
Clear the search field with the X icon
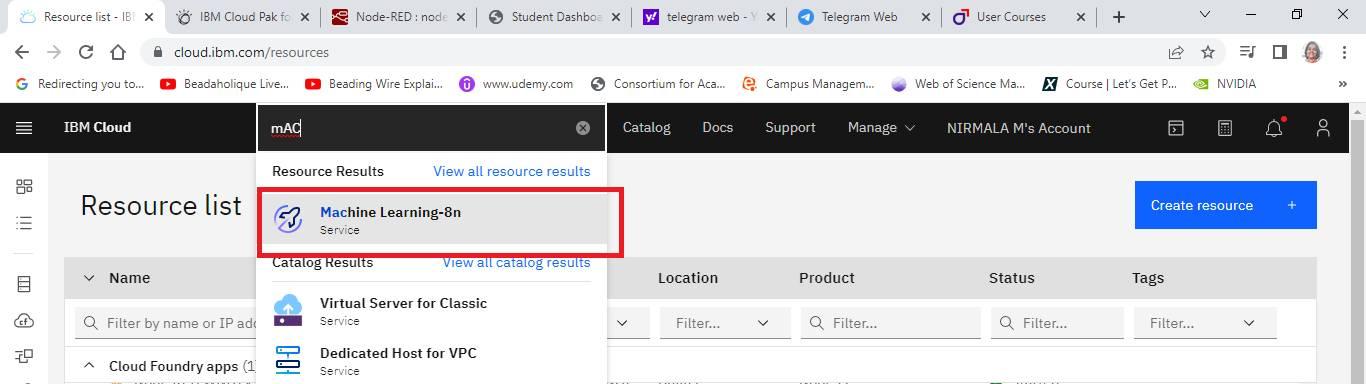pos(583,128)
